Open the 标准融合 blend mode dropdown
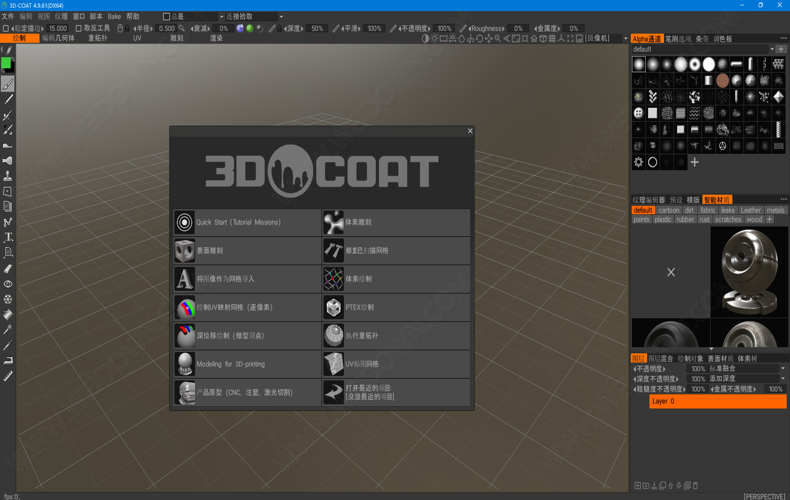Image resolution: width=790 pixels, height=500 pixels. tap(782, 368)
